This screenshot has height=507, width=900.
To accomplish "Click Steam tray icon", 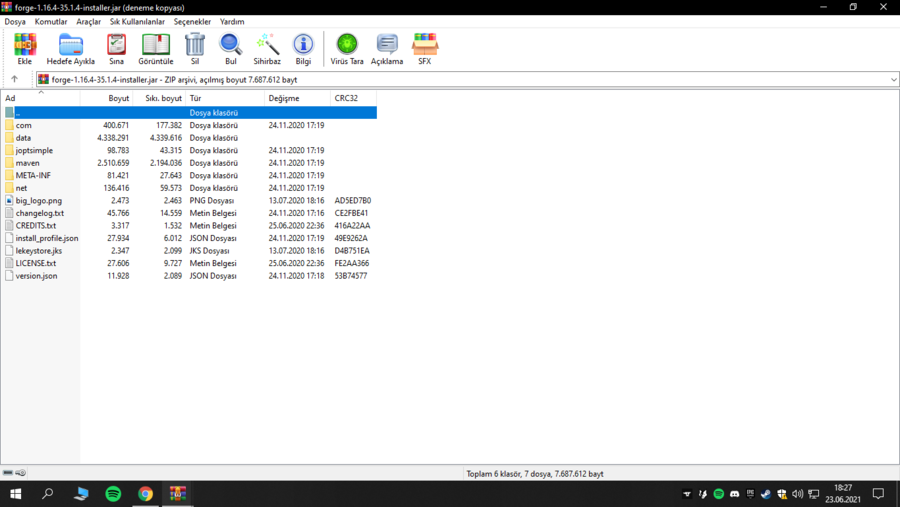I will pos(766,494).
